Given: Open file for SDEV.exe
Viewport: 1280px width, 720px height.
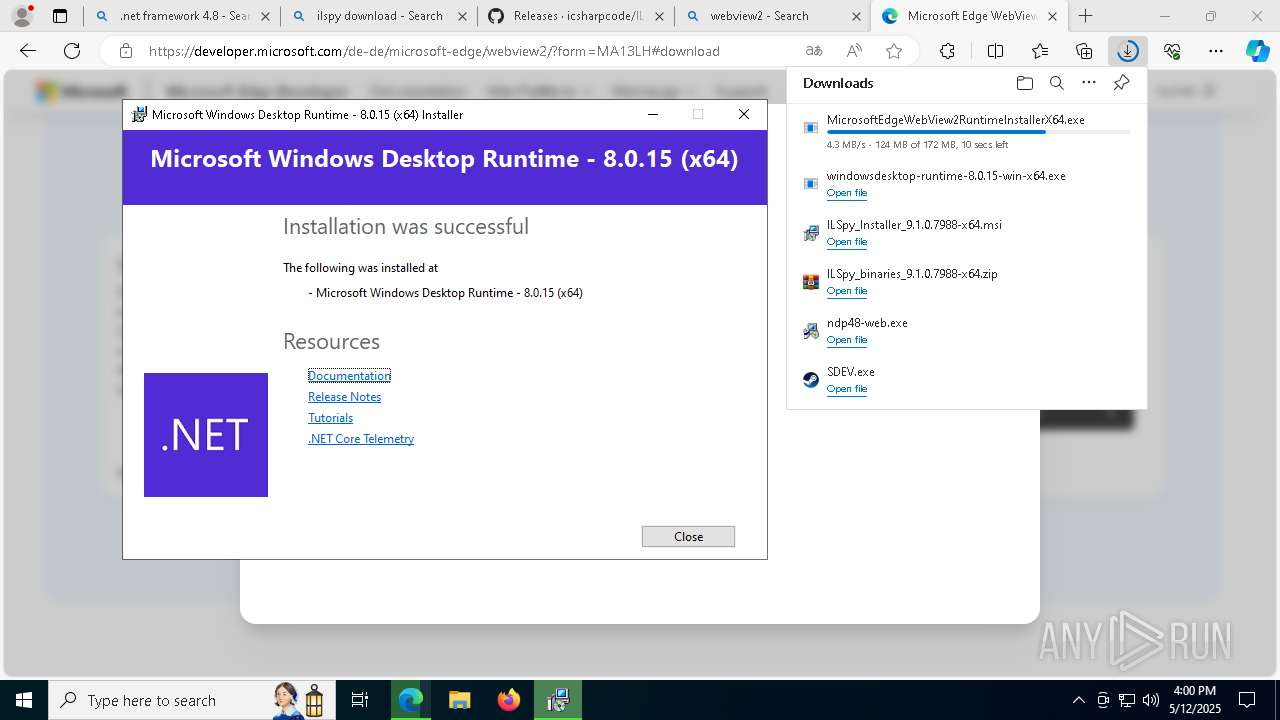Looking at the screenshot, I should 846,389.
